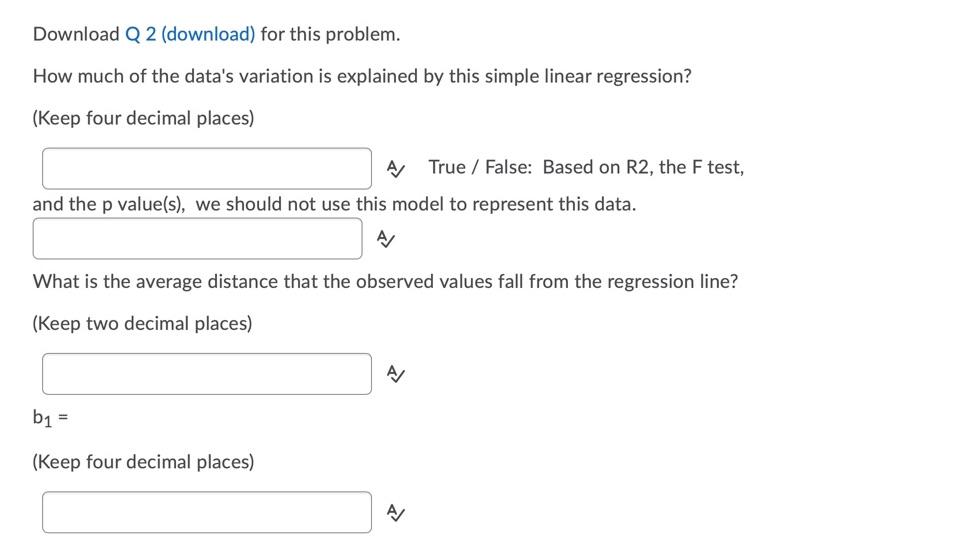Click the "(Keep two decimal places)" note
968x549 pixels.
tap(142, 324)
